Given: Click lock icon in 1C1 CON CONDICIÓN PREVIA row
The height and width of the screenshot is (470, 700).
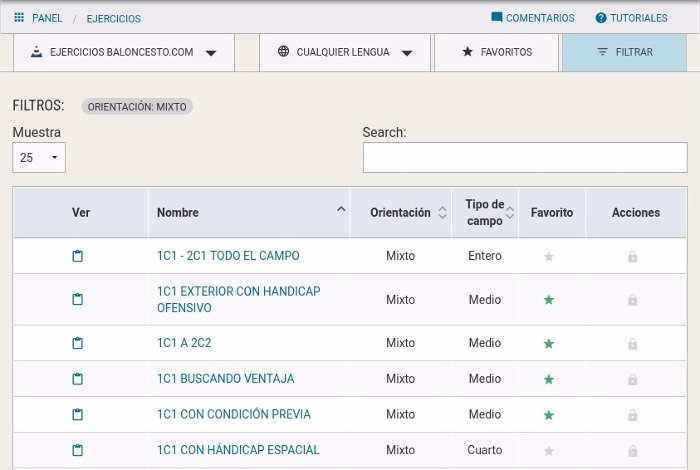Looking at the screenshot, I should tap(632, 415).
